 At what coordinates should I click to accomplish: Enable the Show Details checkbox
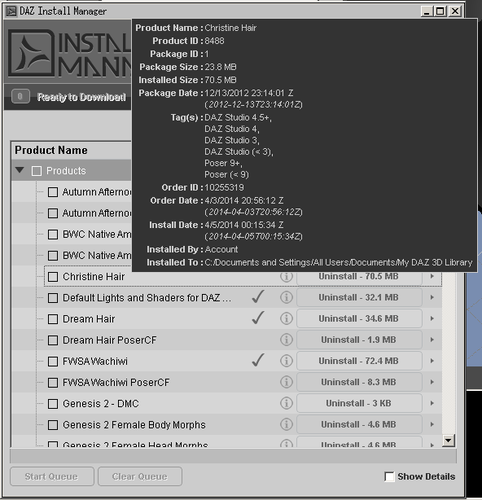click(389, 477)
